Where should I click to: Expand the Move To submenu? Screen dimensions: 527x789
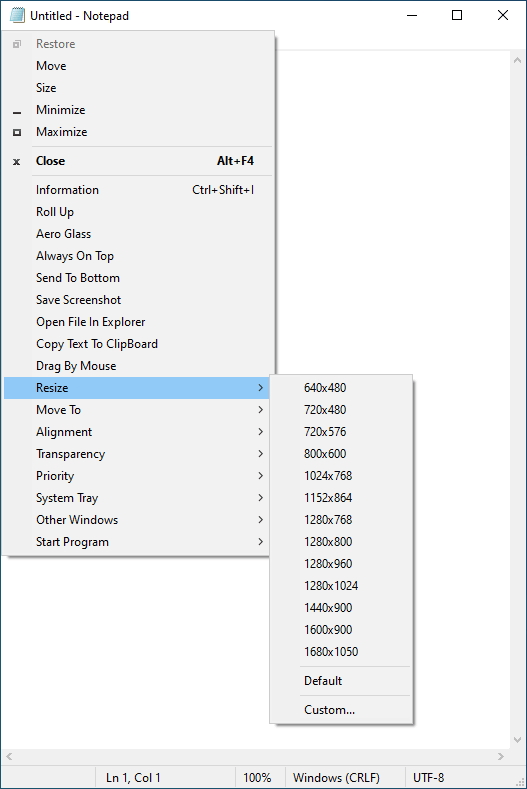coord(137,410)
